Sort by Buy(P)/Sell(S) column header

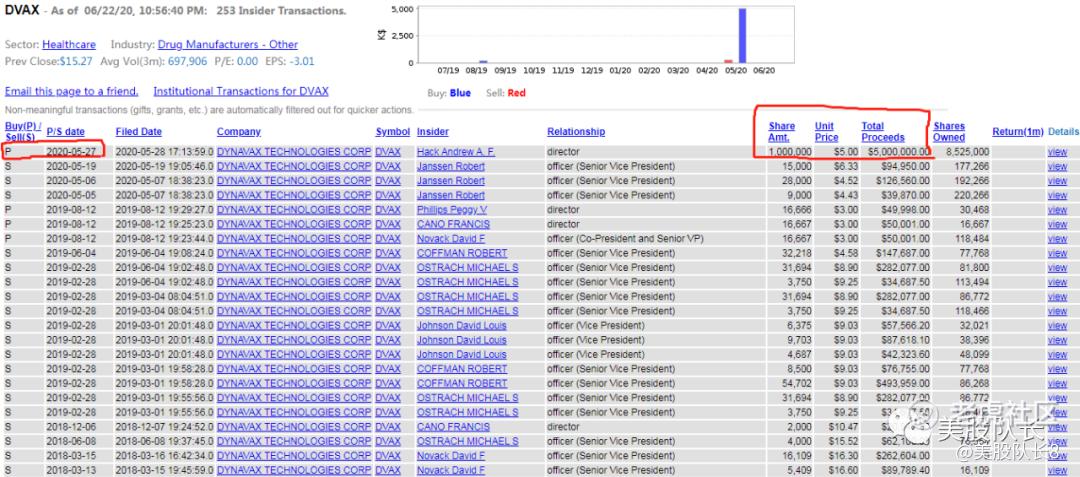23,131
